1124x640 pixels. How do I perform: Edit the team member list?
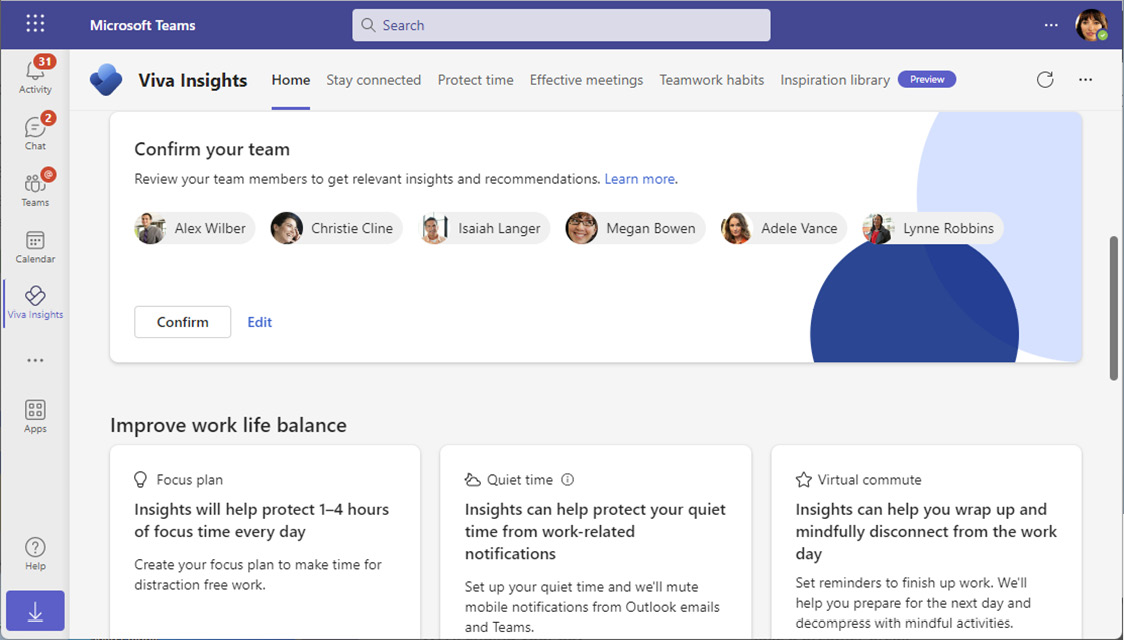click(x=259, y=322)
